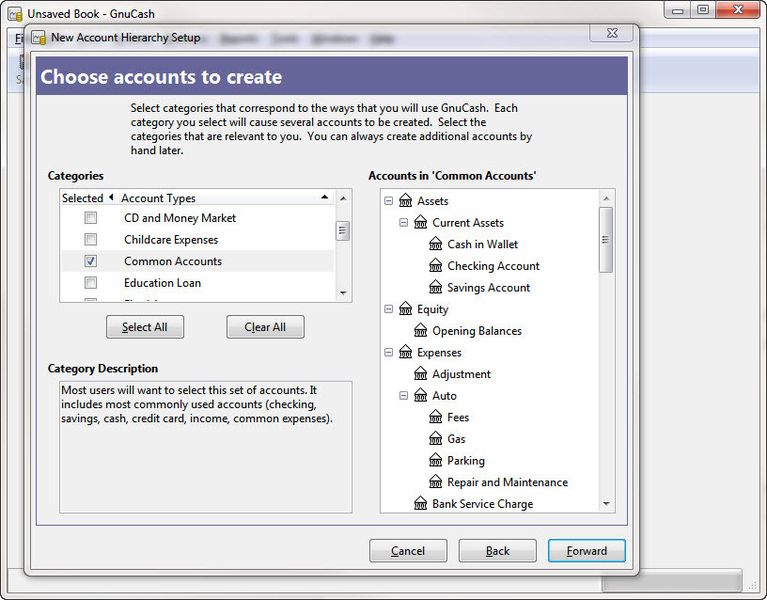
Task: Uncheck the Common Accounts checkbox
Action: click(x=90, y=261)
